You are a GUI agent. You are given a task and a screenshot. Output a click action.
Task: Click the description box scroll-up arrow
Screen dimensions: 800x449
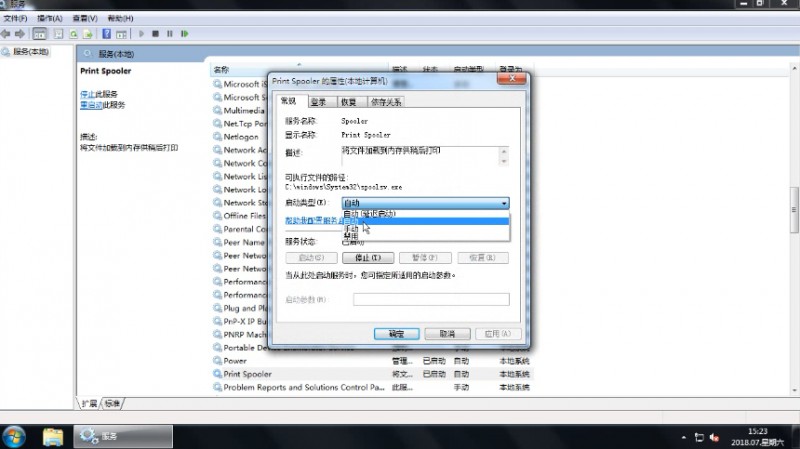504,152
